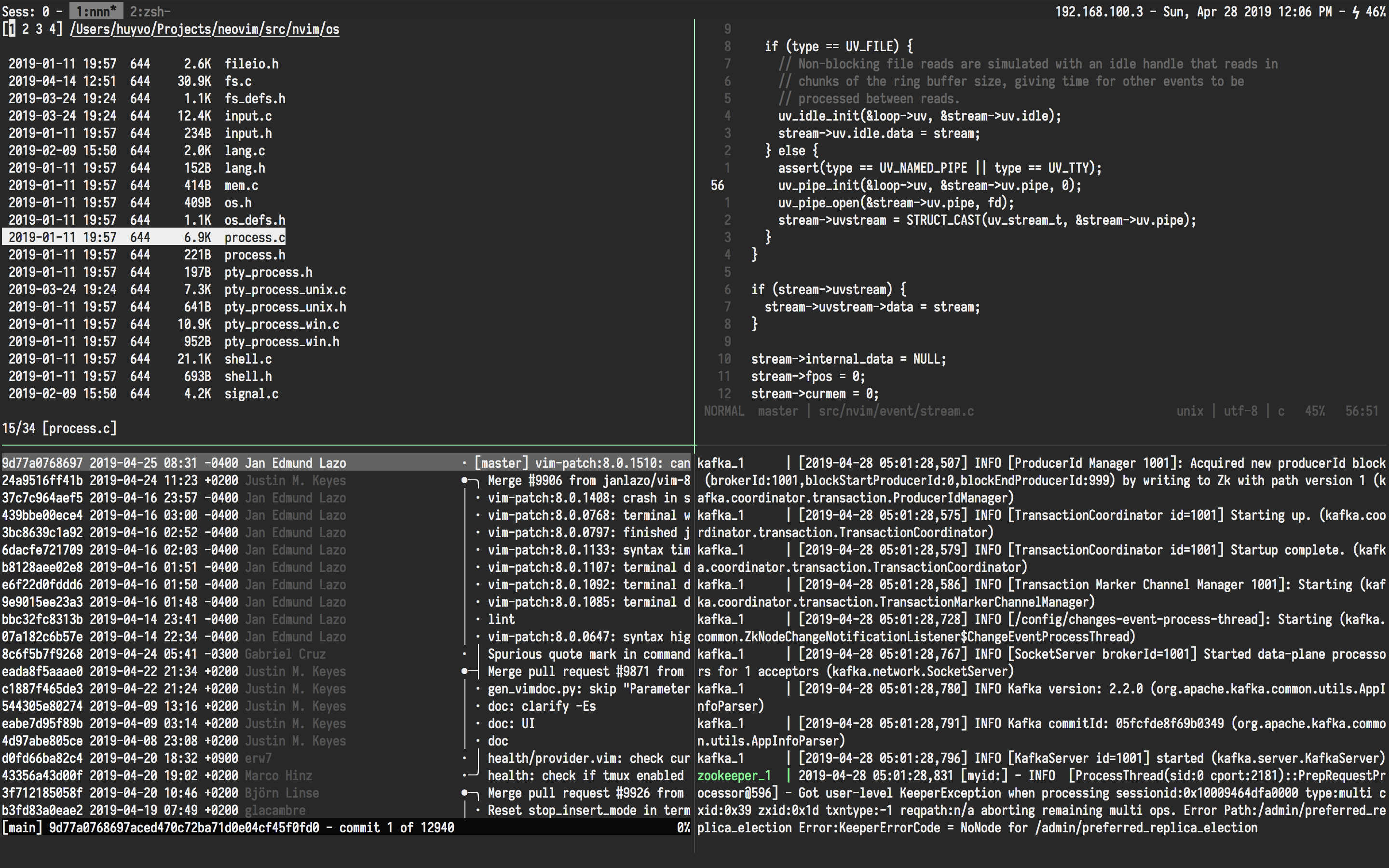Viewport: 1389px width, 868px height.
Task: Click the signal.c file entry
Action: tap(251, 394)
